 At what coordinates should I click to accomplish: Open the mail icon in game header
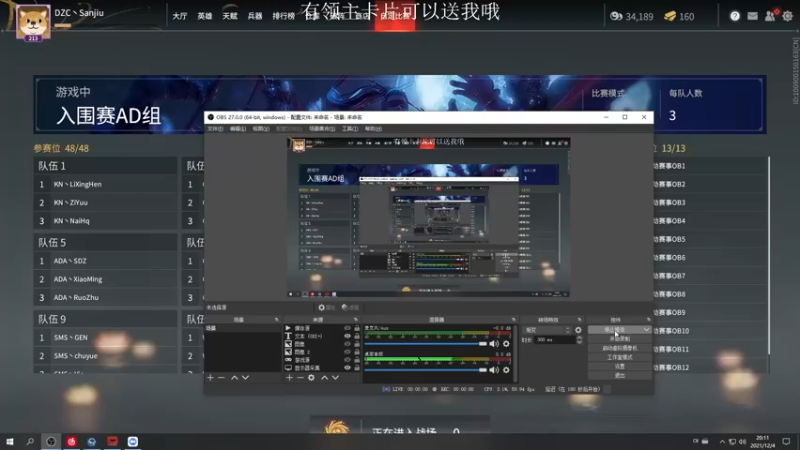point(753,16)
